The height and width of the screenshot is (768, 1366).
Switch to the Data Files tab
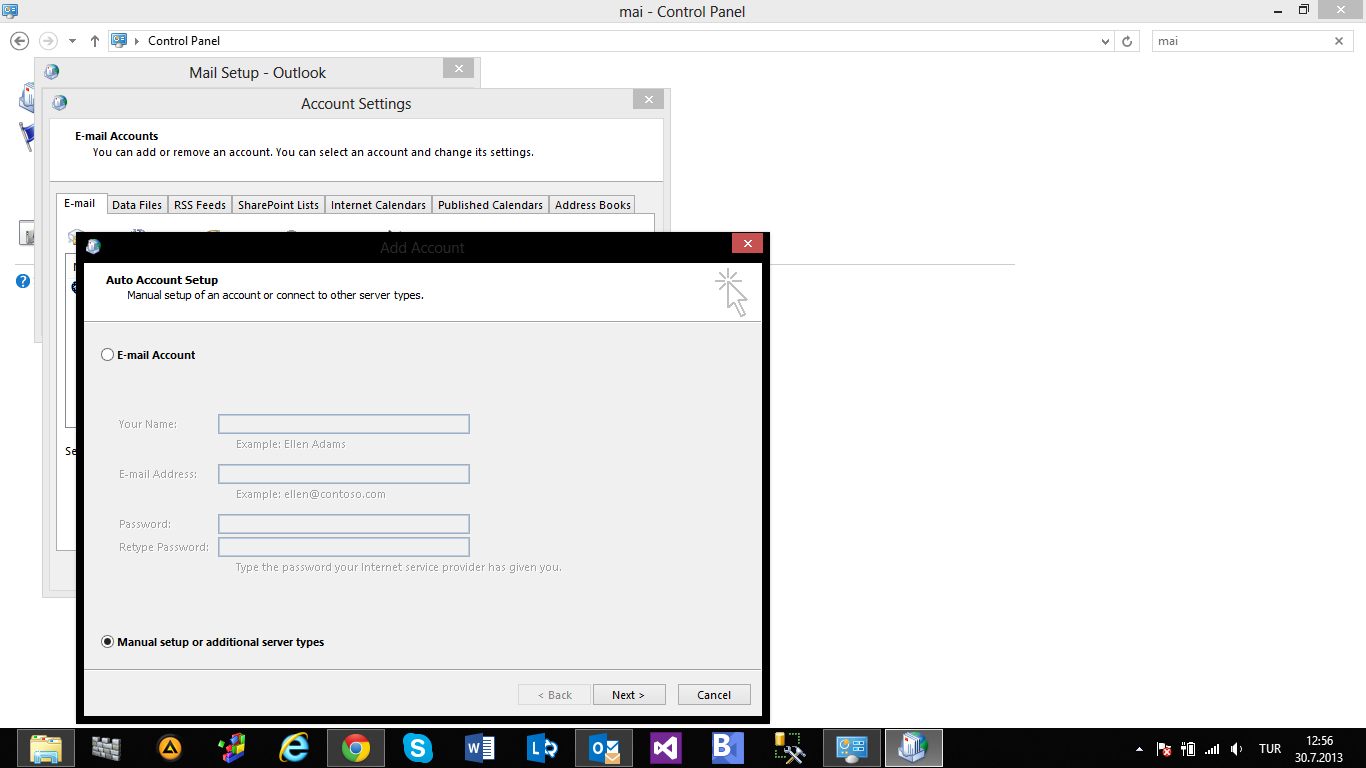(x=137, y=205)
